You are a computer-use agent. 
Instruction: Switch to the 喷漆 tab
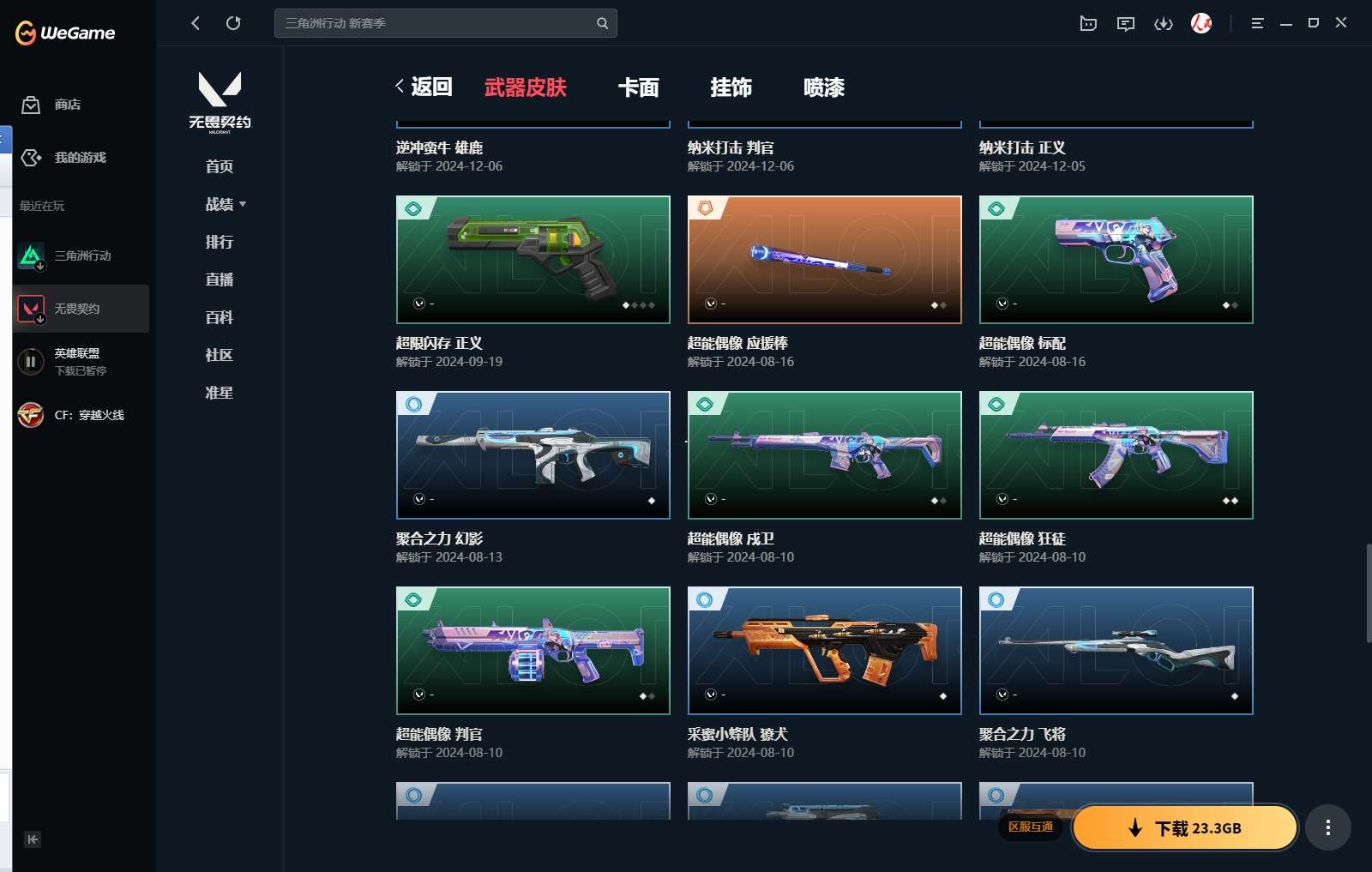[x=823, y=87]
